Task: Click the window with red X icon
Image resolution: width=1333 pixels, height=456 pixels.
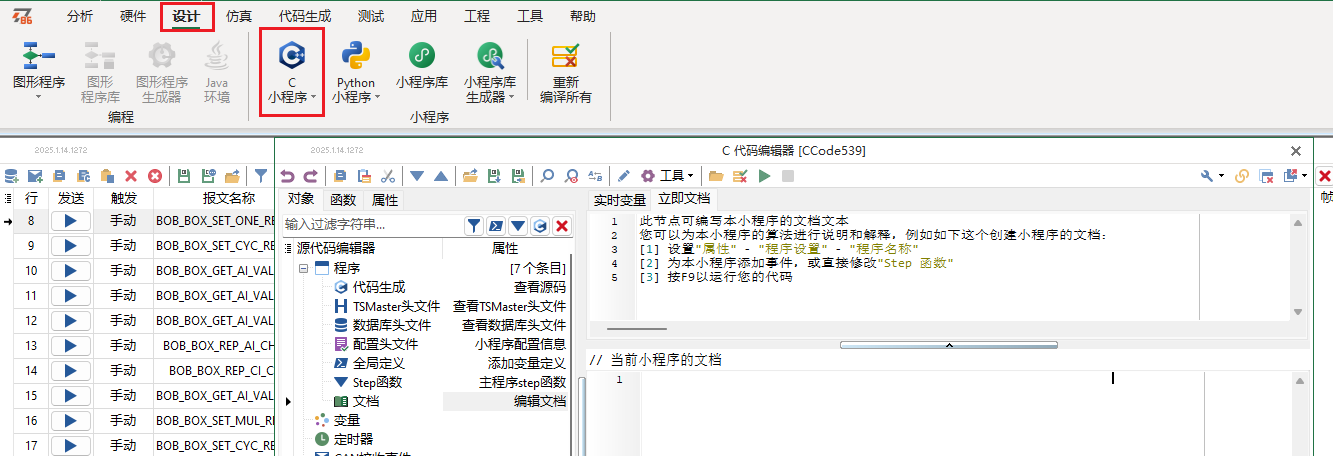Action: [1266, 176]
